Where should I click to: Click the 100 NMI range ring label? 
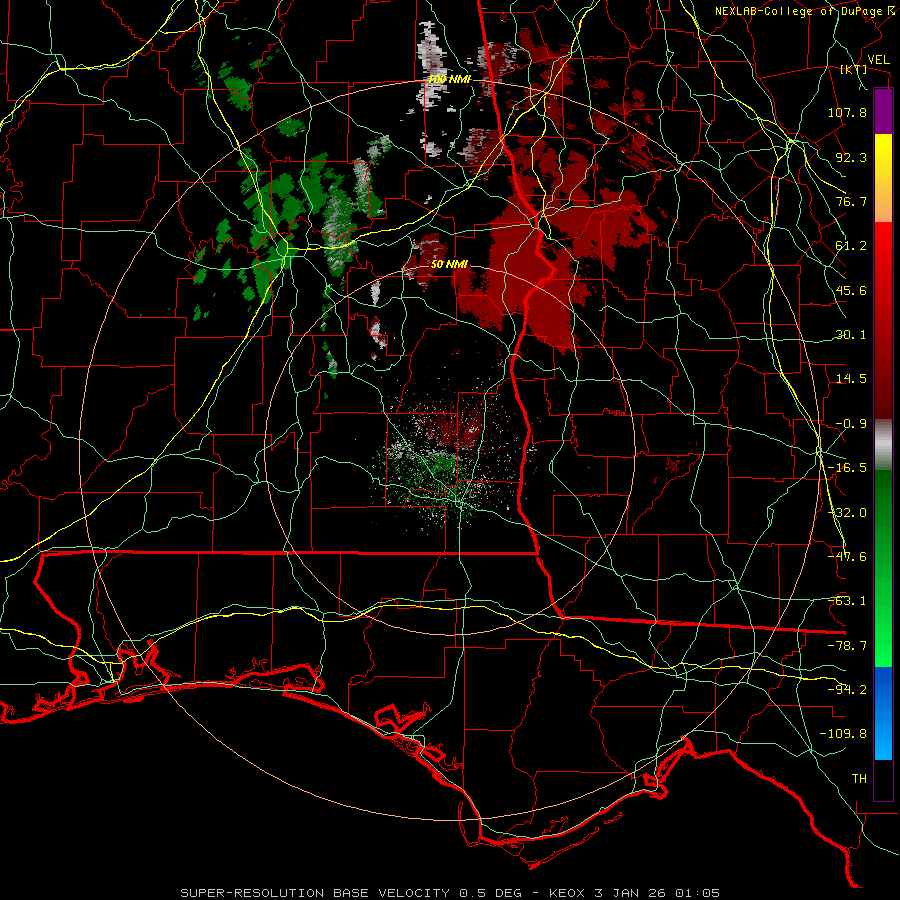[449, 79]
